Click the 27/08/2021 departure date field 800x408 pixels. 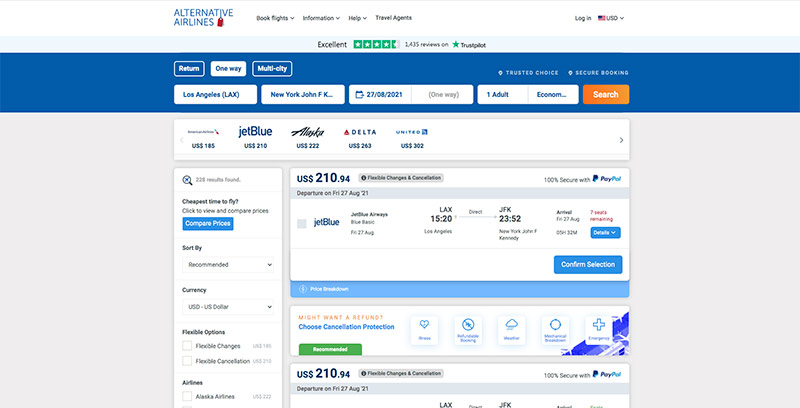click(380, 94)
